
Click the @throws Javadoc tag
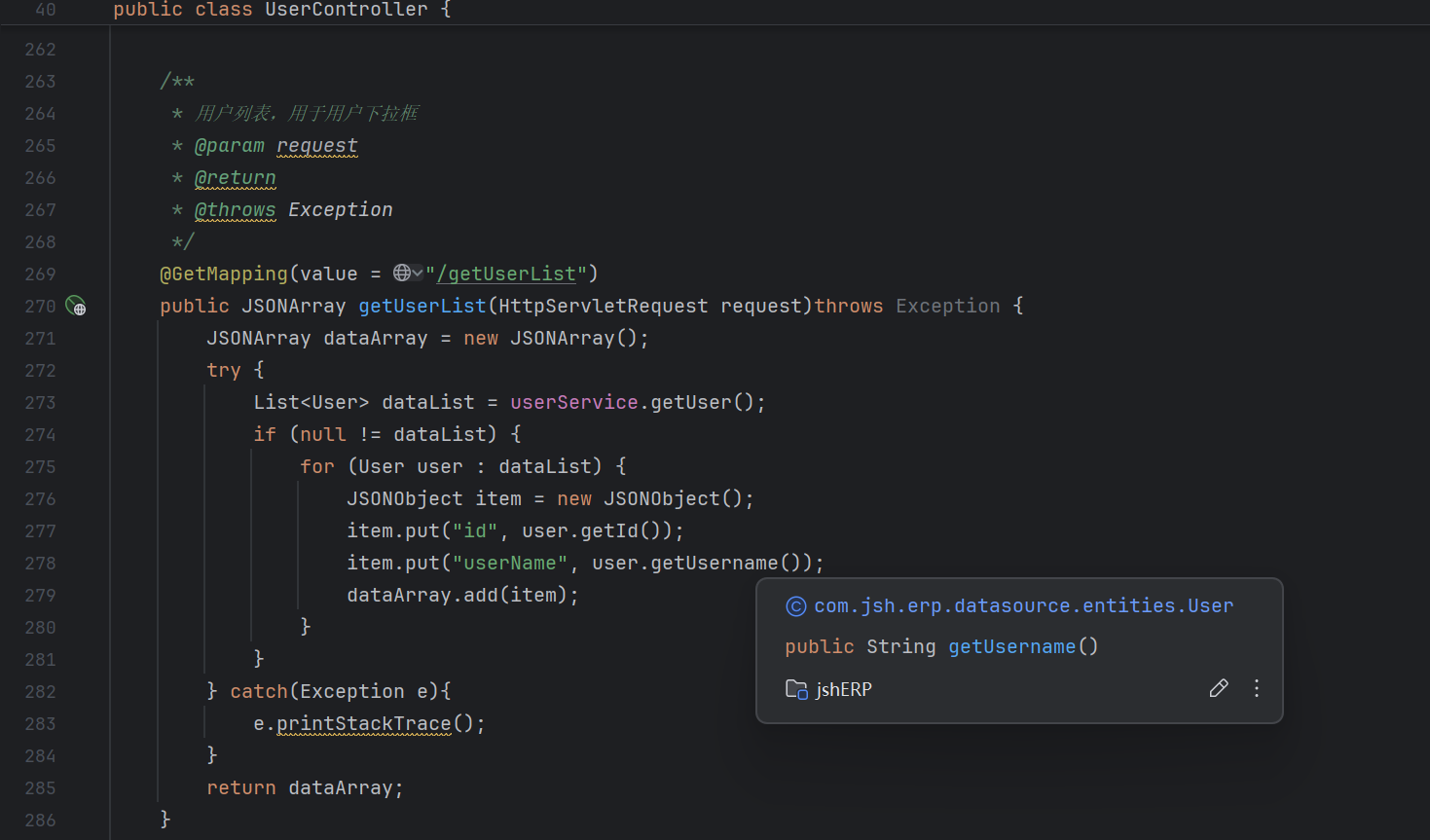click(x=236, y=209)
